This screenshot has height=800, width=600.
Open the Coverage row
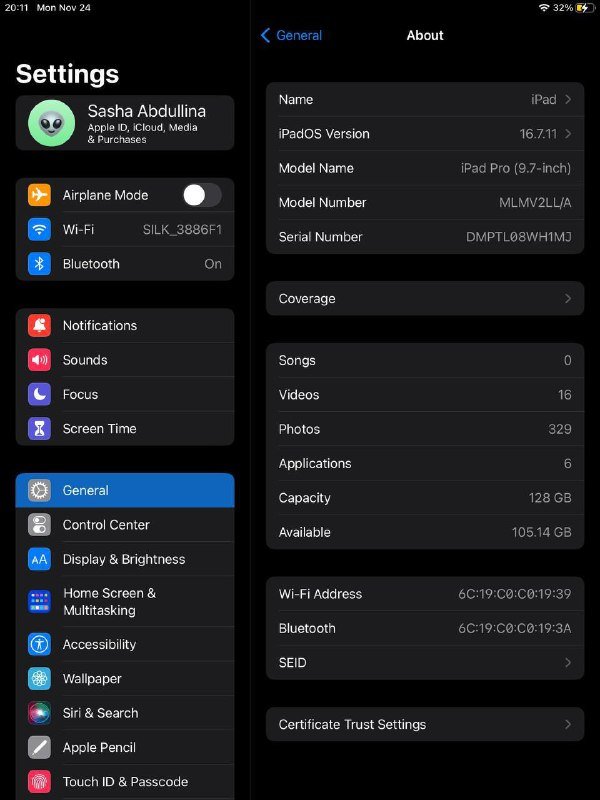(x=425, y=298)
